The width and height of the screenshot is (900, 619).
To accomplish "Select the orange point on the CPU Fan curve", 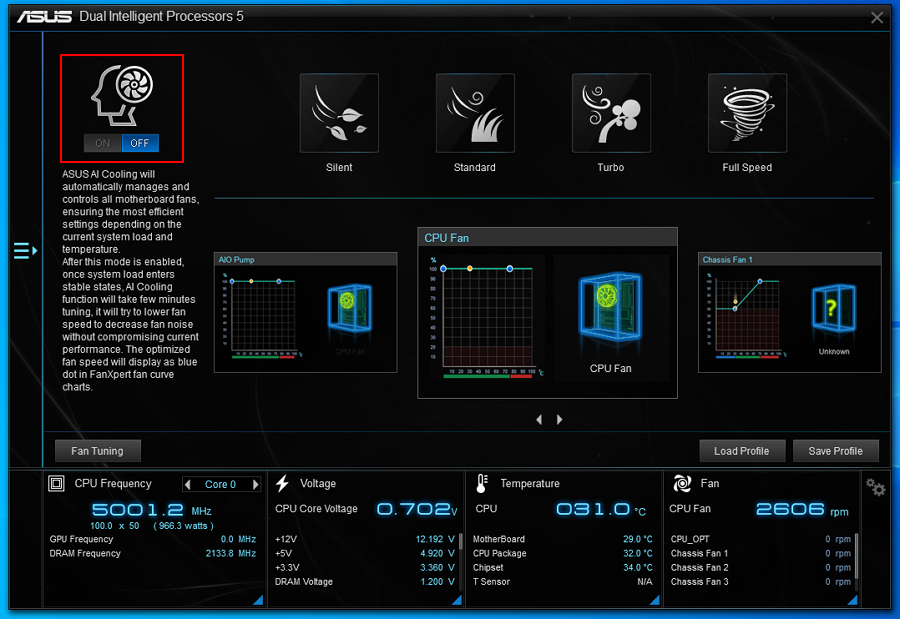I will click(x=470, y=269).
